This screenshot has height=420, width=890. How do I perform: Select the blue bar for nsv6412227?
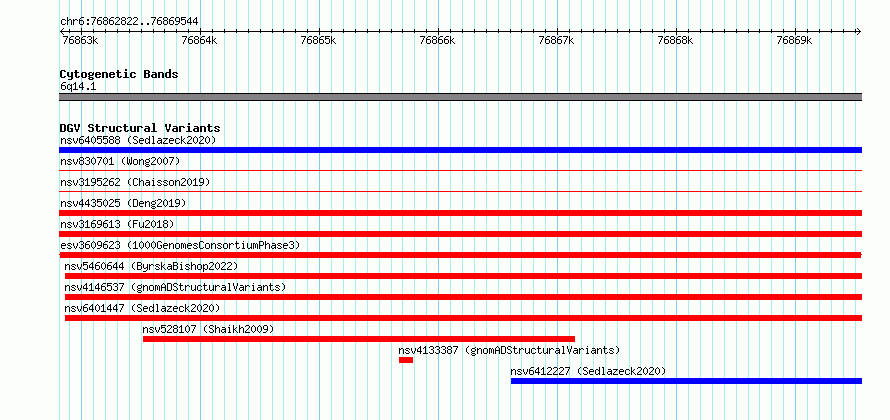686,381
